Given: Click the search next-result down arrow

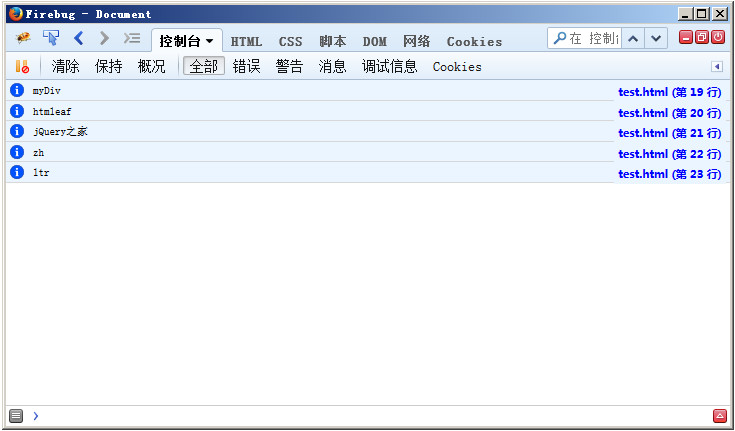Looking at the screenshot, I should pyautogui.click(x=656, y=38).
